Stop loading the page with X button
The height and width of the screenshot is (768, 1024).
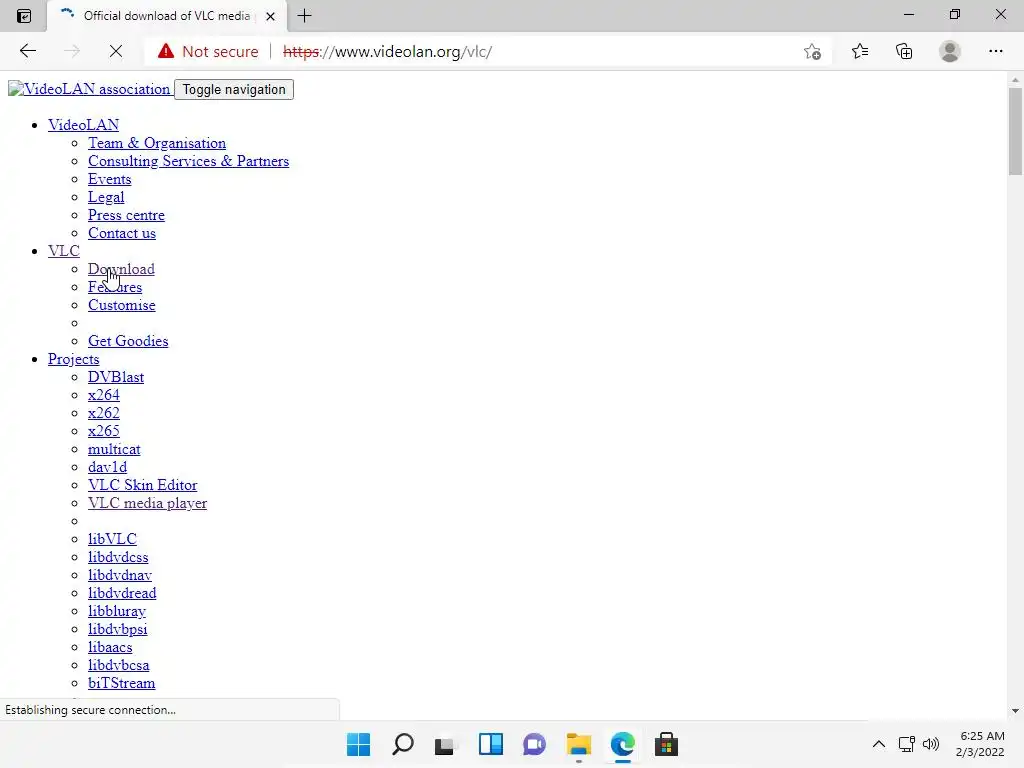point(116,51)
